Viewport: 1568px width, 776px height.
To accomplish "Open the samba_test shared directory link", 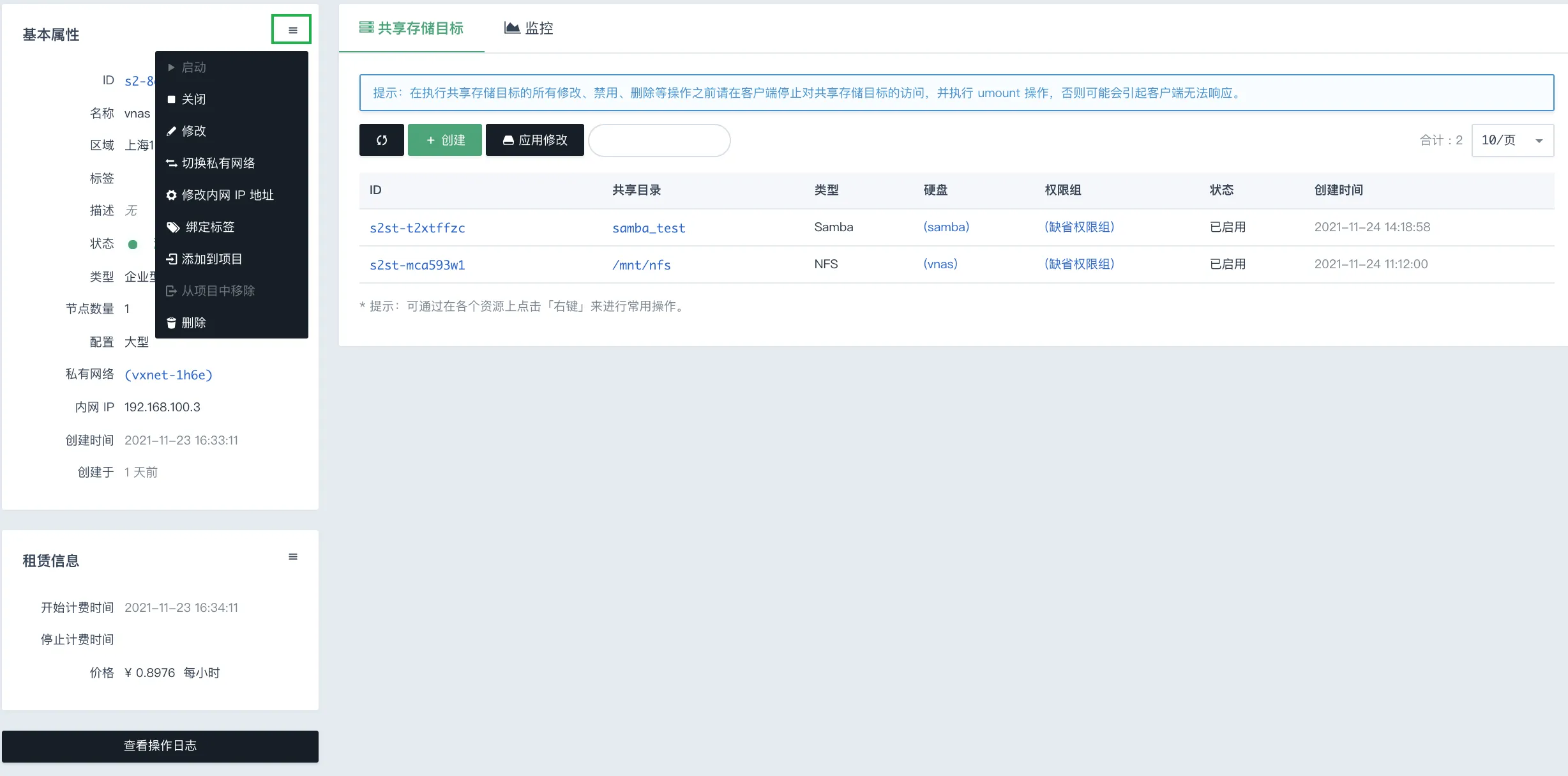I will click(x=649, y=228).
